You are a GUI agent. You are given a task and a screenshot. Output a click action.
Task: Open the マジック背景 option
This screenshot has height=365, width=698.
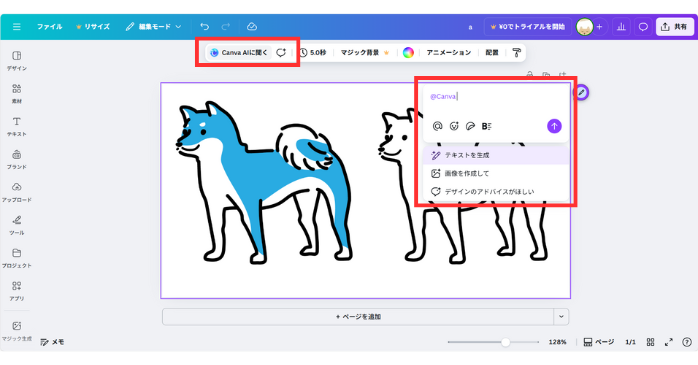(365, 53)
